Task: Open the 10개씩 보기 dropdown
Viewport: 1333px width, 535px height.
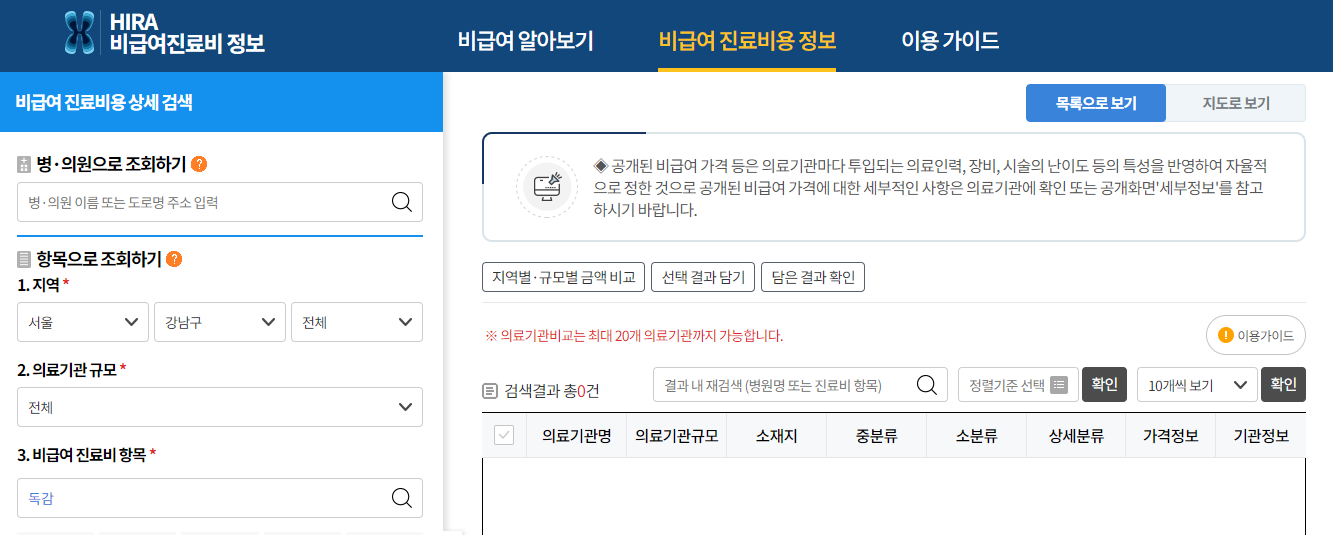Action: (x=1197, y=385)
